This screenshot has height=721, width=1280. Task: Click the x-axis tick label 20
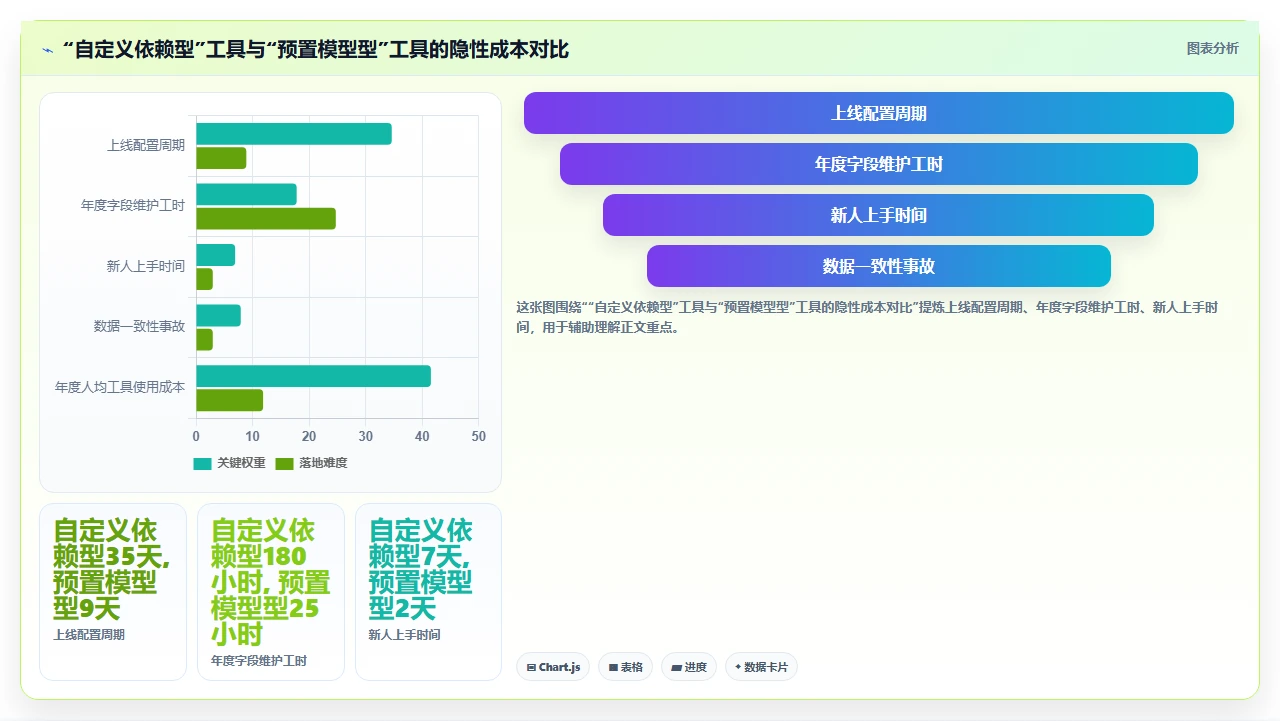[309, 436]
